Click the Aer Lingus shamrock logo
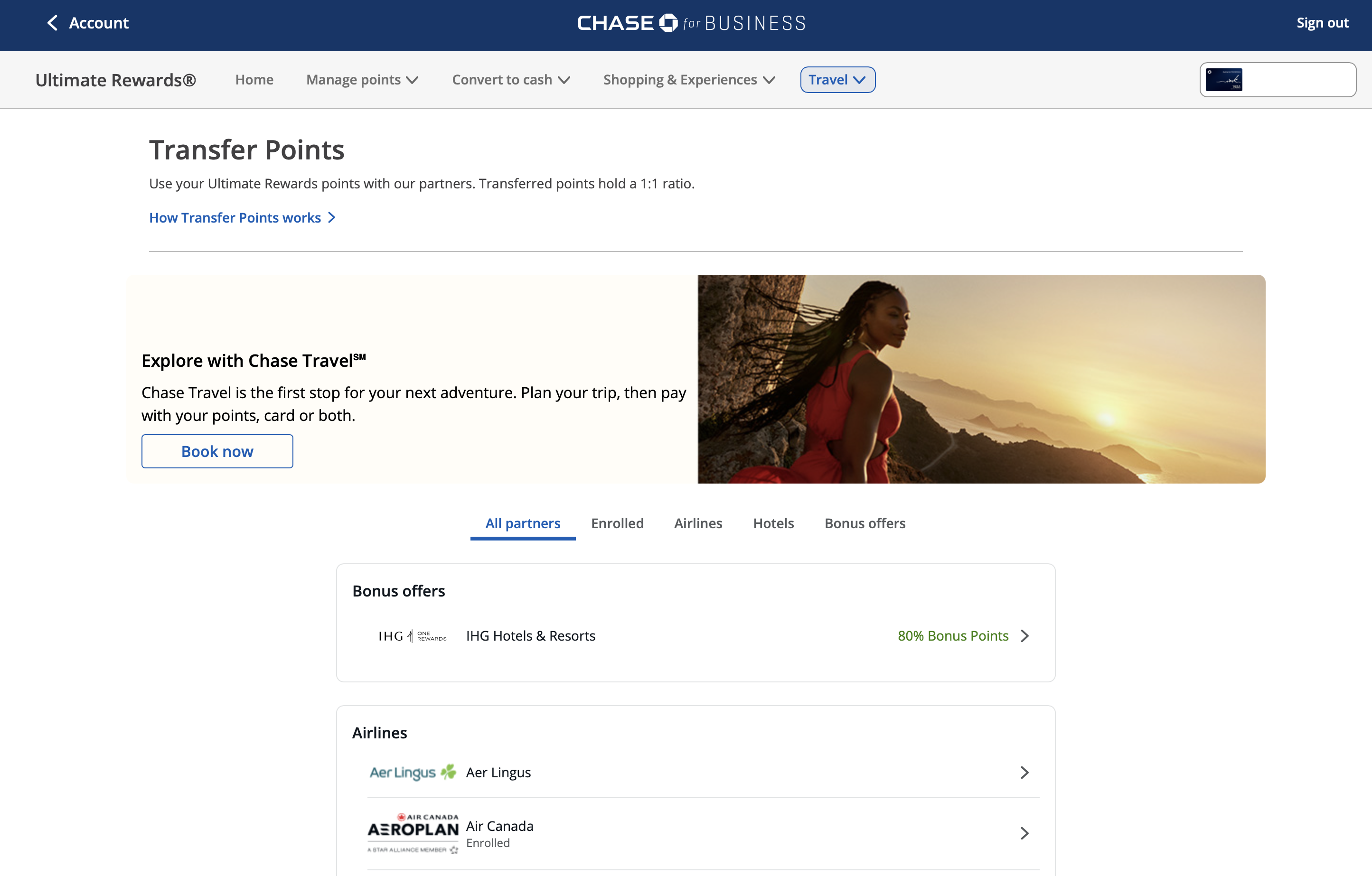The width and height of the screenshot is (1372, 876). [x=413, y=773]
